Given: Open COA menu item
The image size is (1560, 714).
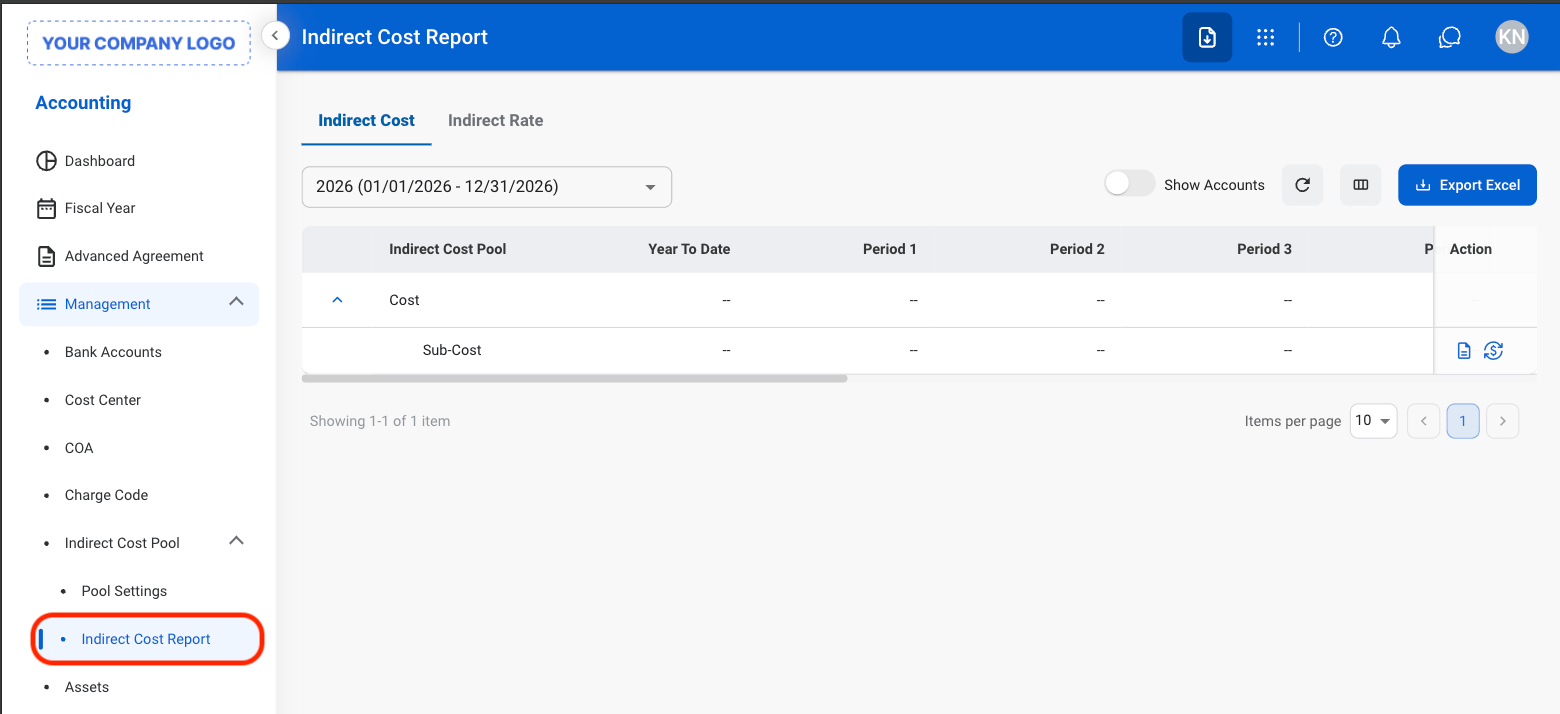Looking at the screenshot, I should 79,448.
